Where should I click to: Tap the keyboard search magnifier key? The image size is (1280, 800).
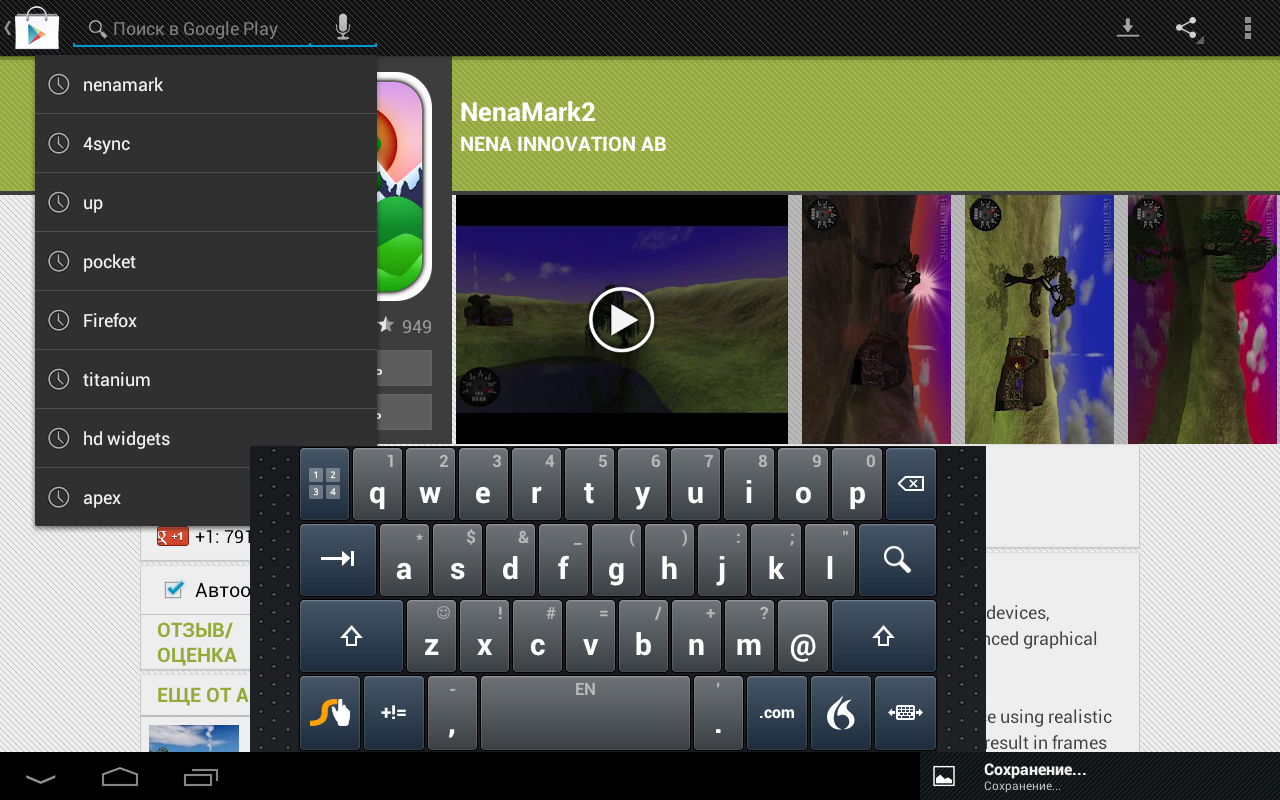[897, 560]
